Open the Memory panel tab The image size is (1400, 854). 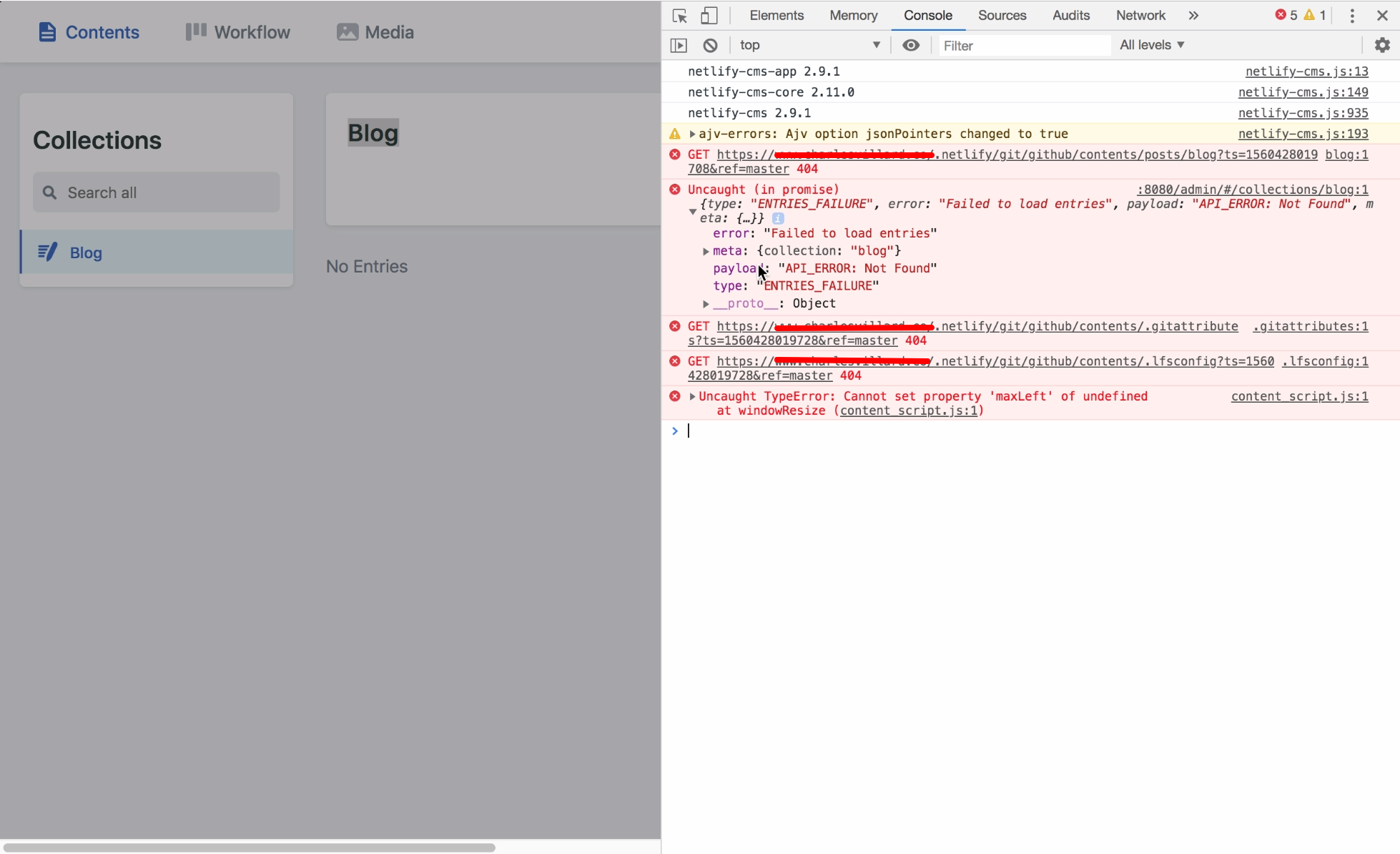point(853,16)
